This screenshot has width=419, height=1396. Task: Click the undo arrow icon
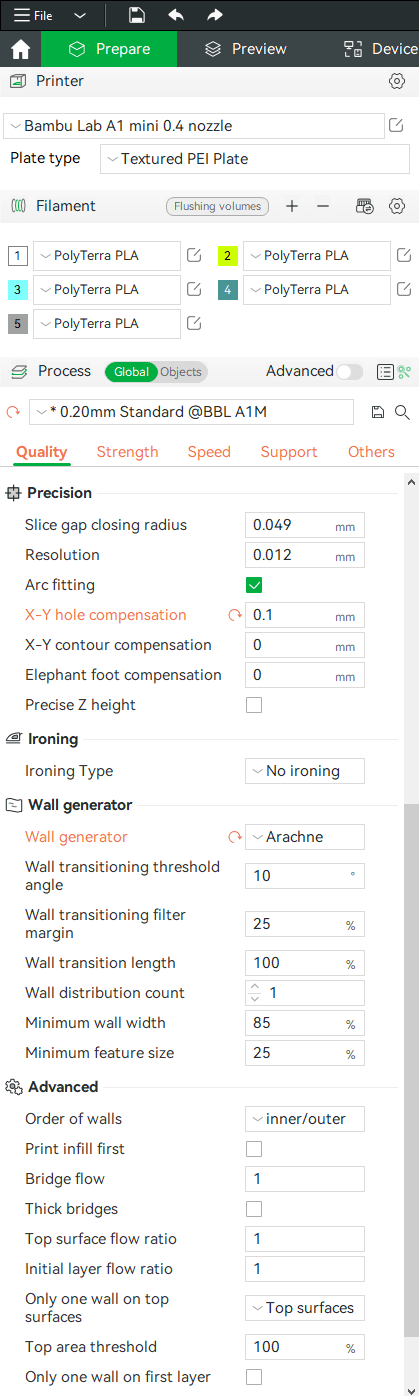coord(176,15)
